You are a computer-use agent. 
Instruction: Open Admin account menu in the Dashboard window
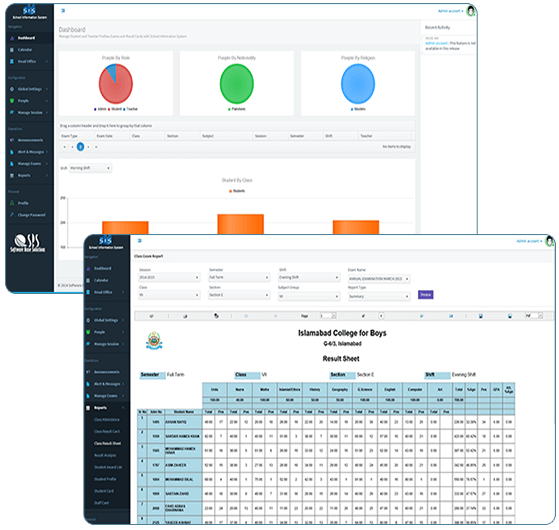450,11
